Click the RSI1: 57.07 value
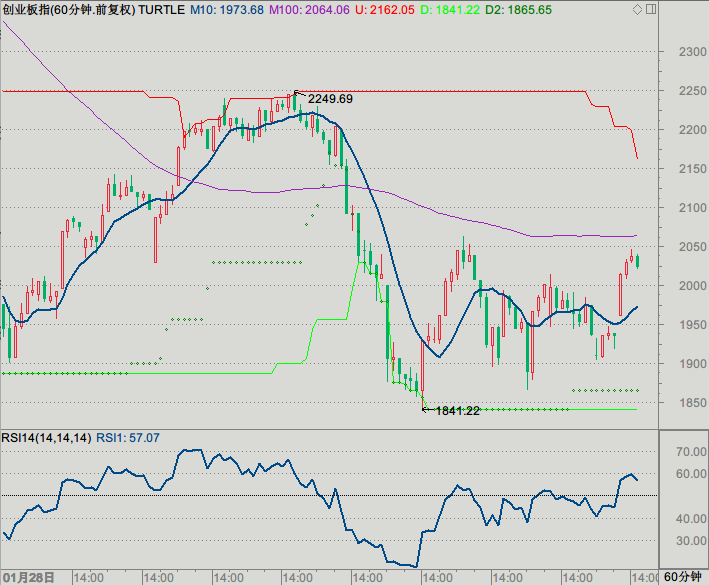Viewport: 709px width, 585px height. (128, 438)
